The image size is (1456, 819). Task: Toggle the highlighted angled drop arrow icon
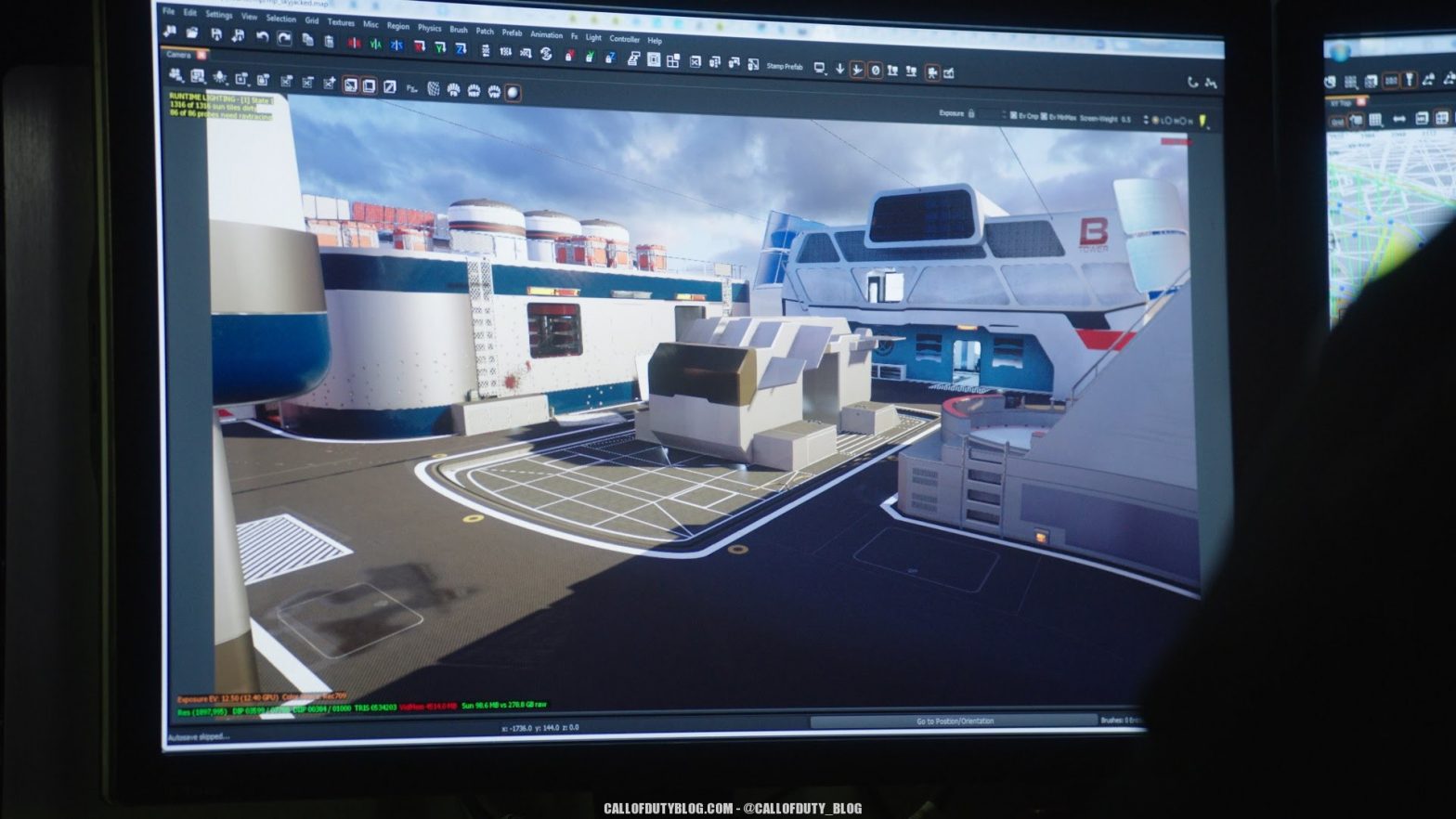tap(858, 70)
